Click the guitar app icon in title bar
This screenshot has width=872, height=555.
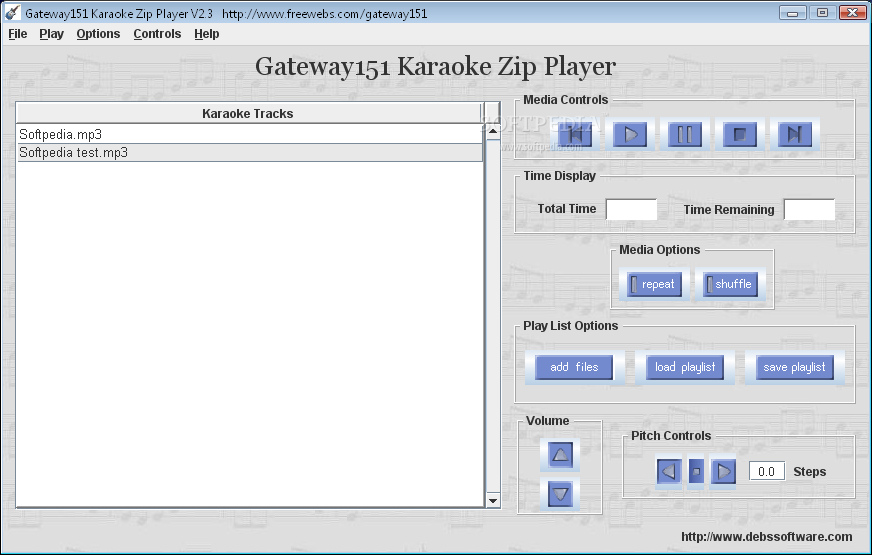point(12,13)
